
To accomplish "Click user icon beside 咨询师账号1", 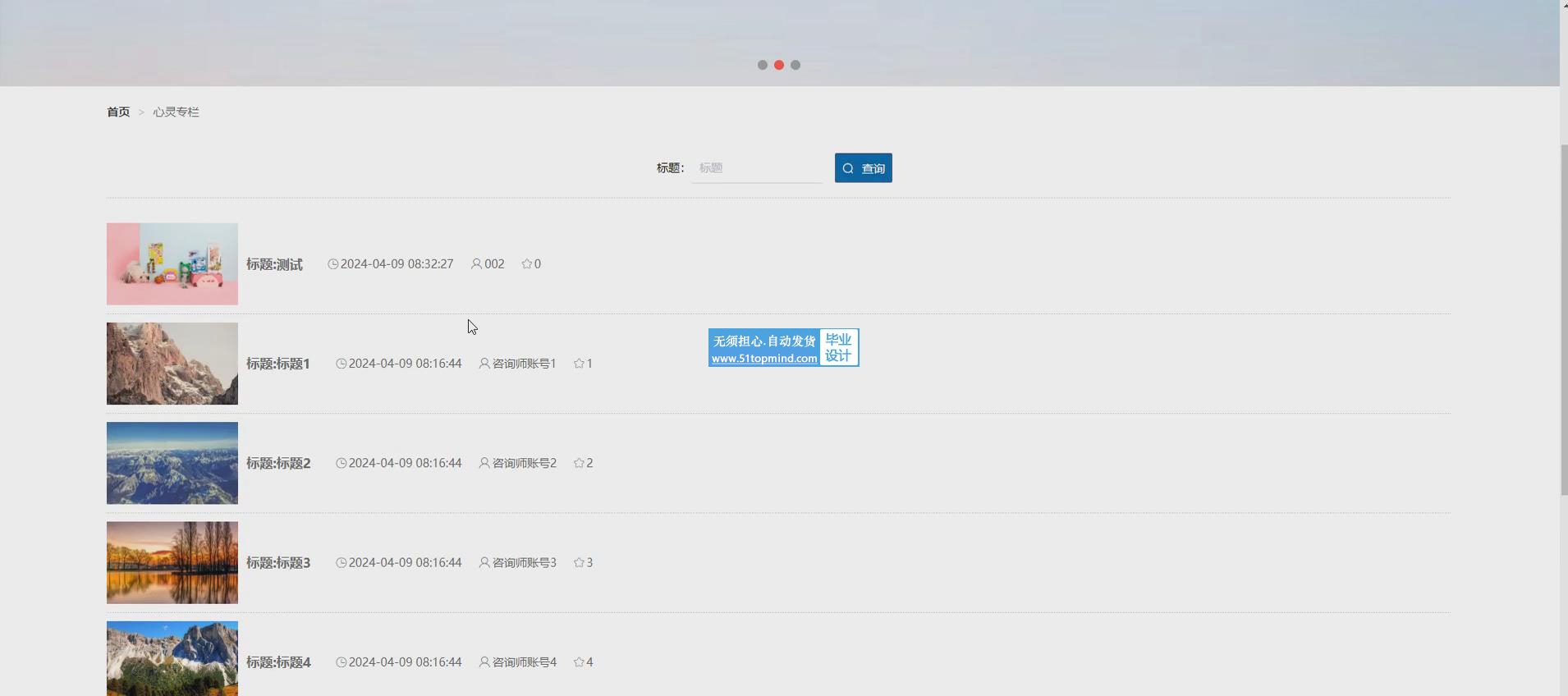I will (x=484, y=364).
